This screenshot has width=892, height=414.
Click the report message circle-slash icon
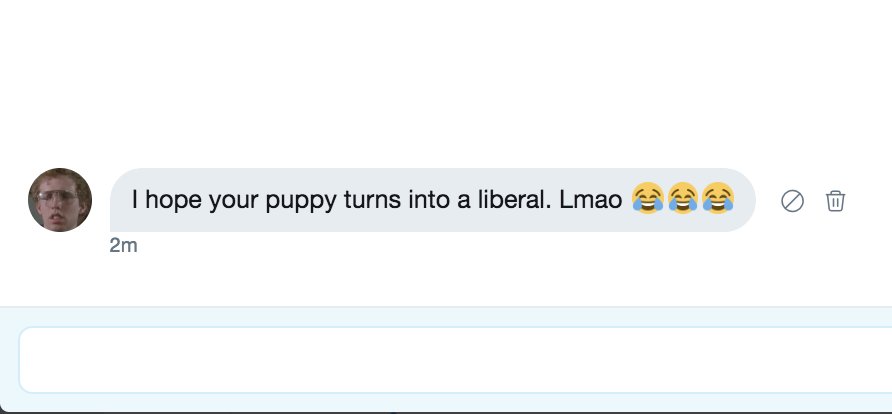pos(792,201)
